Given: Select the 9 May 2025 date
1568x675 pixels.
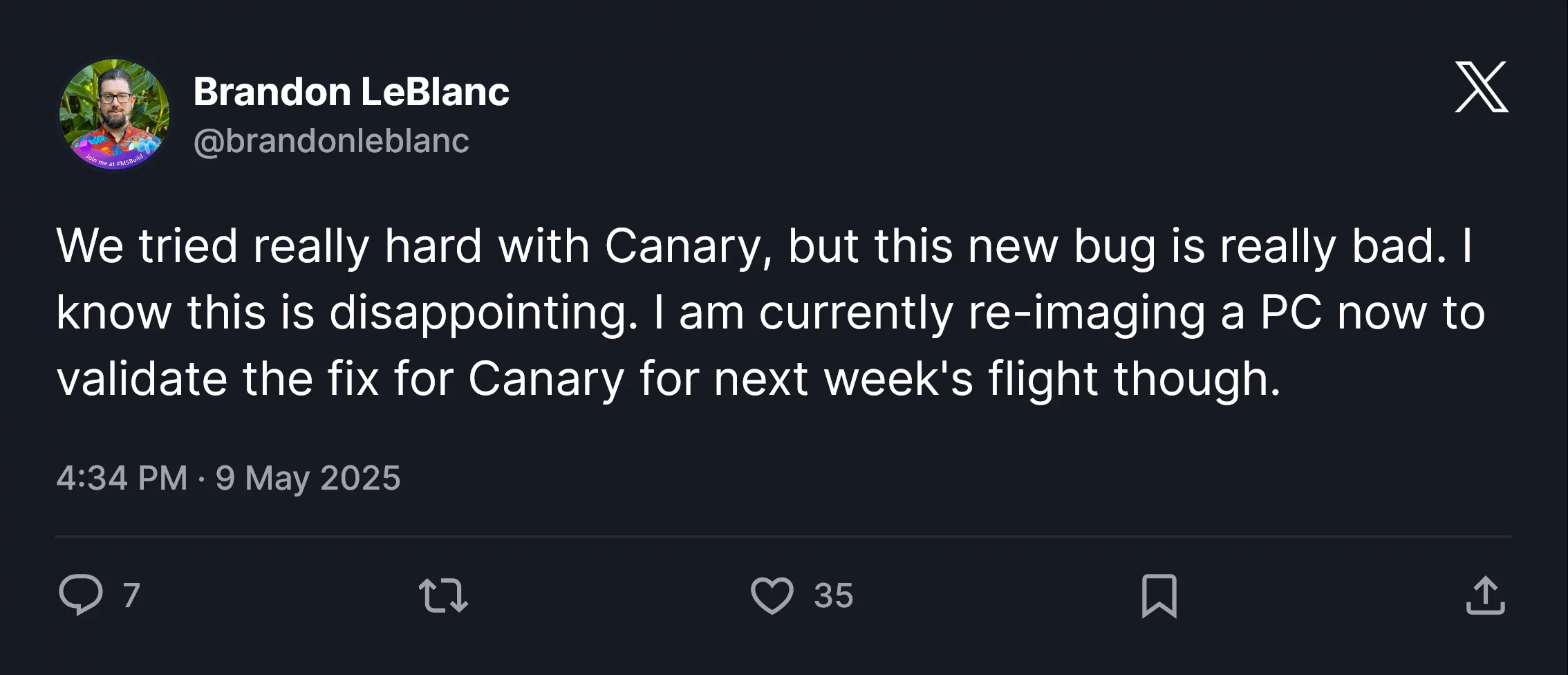Looking at the screenshot, I should pos(308,478).
